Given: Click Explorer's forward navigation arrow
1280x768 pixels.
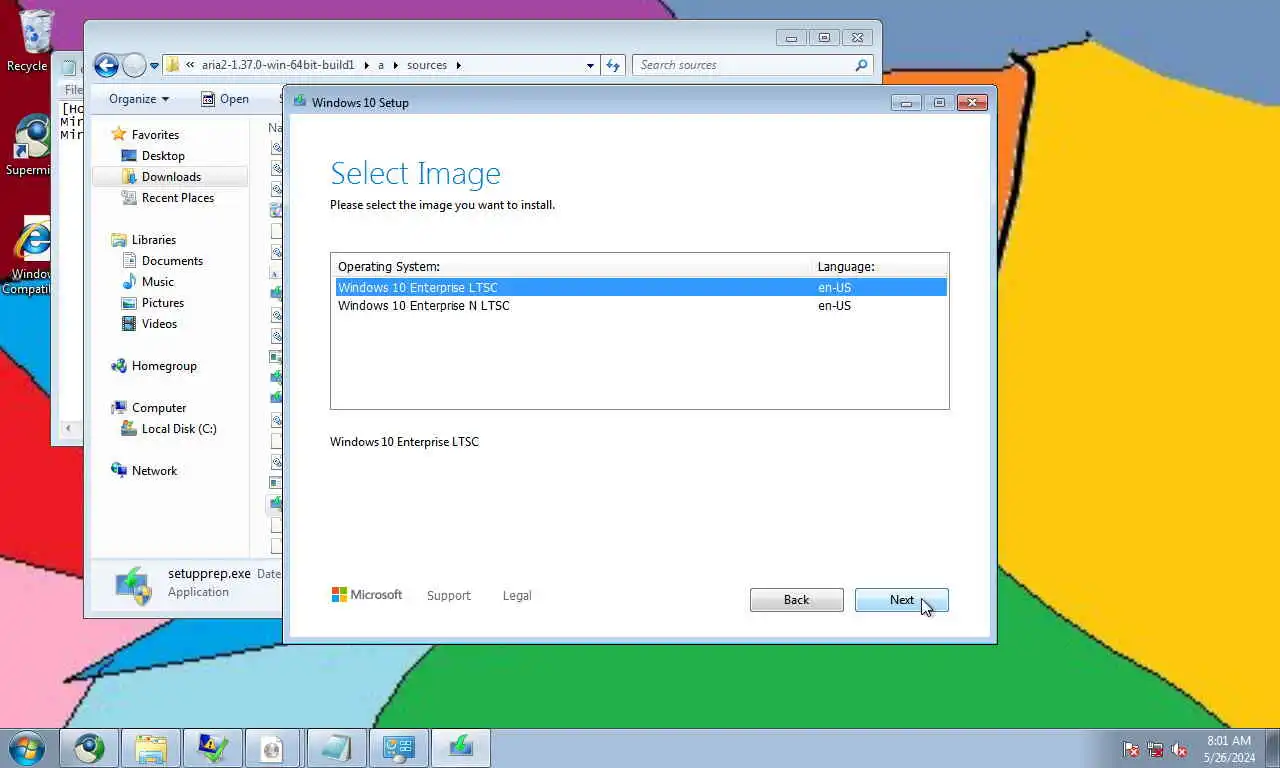Looking at the screenshot, I should coord(134,66).
